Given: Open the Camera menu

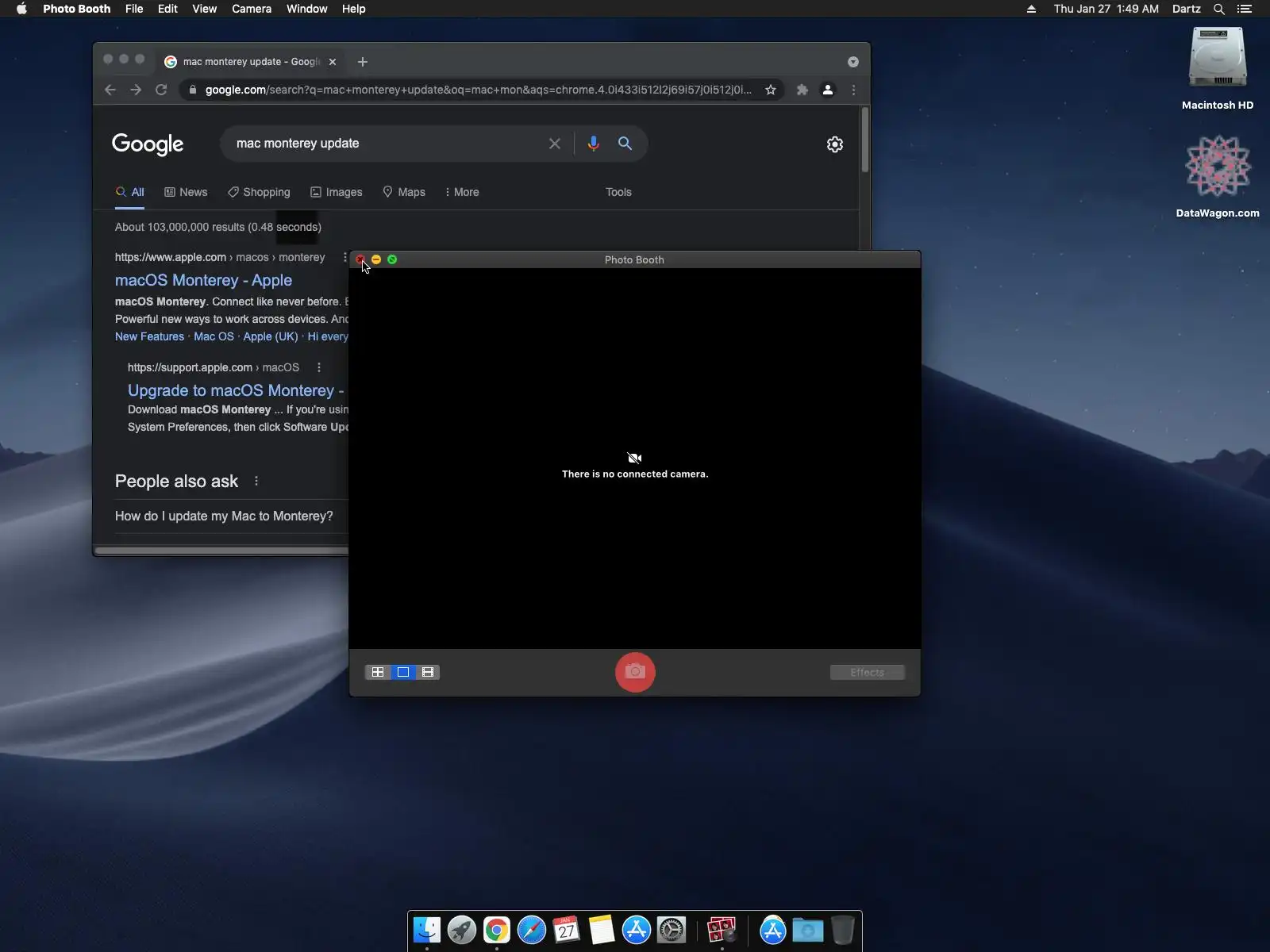Looking at the screenshot, I should click(x=252, y=9).
